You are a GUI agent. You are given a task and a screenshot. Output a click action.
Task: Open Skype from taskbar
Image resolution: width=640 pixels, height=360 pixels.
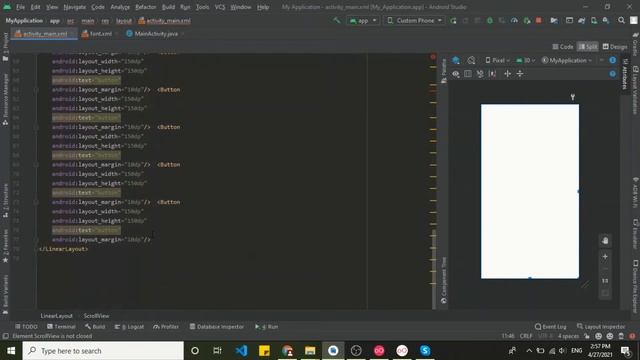click(x=425, y=351)
